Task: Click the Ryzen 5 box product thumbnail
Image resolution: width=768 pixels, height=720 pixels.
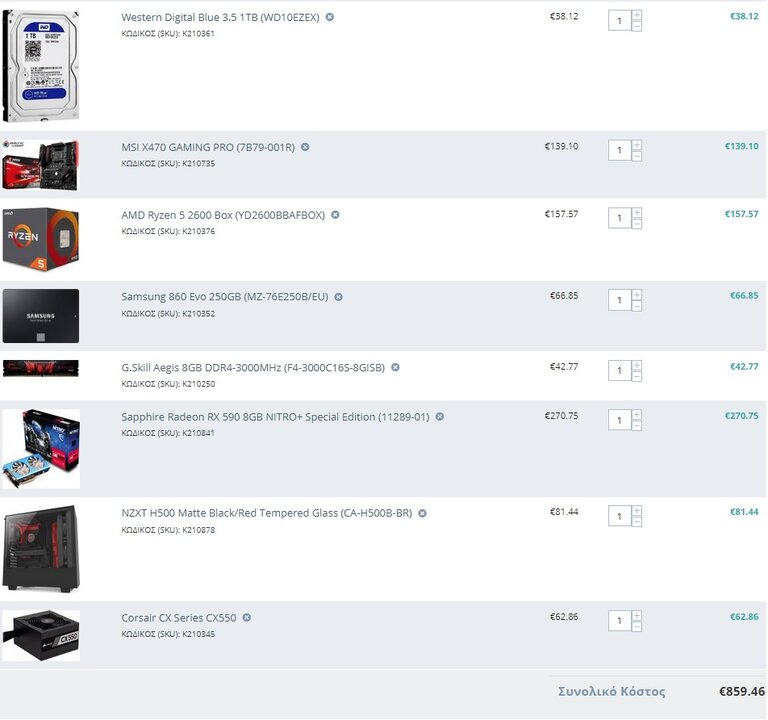Action: (41, 240)
